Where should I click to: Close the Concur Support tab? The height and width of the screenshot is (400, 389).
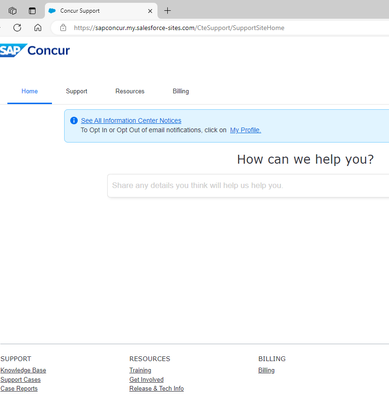tap(150, 11)
